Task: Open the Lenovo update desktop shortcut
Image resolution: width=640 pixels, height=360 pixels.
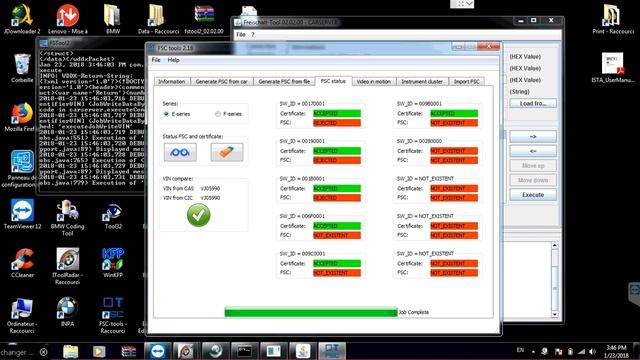Action: pyautogui.click(x=68, y=19)
